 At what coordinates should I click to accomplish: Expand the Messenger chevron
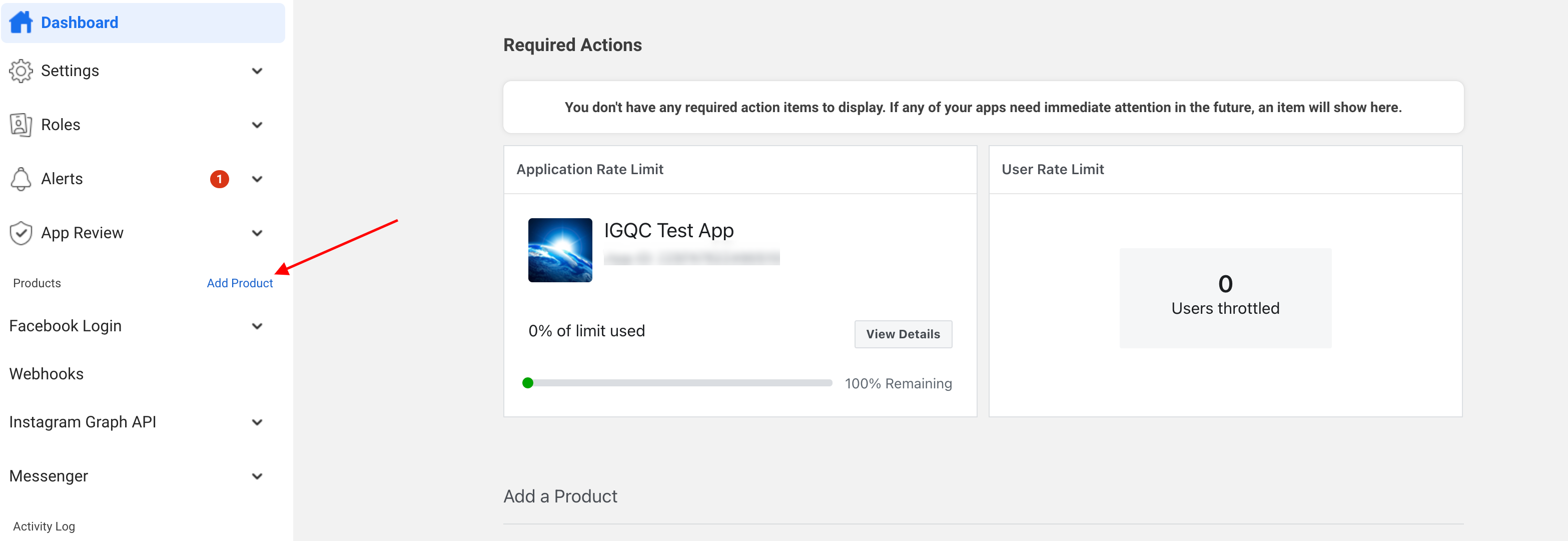[x=258, y=476]
